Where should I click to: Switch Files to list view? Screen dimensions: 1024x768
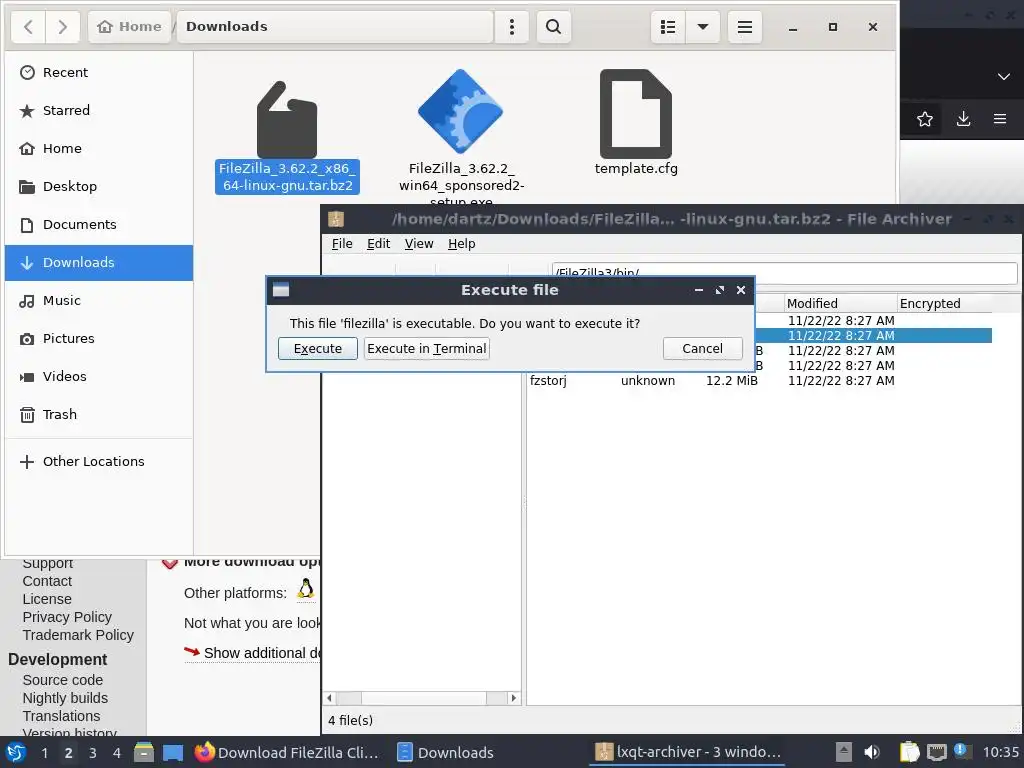pos(667,27)
